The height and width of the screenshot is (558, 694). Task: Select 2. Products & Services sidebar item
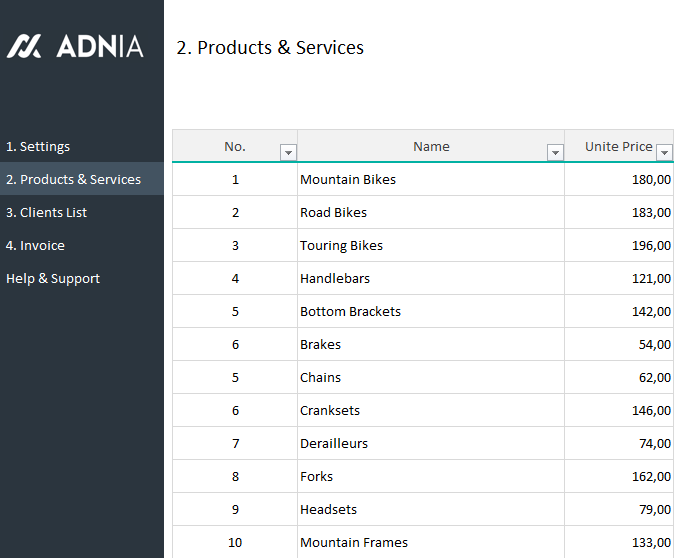pos(73,179)
